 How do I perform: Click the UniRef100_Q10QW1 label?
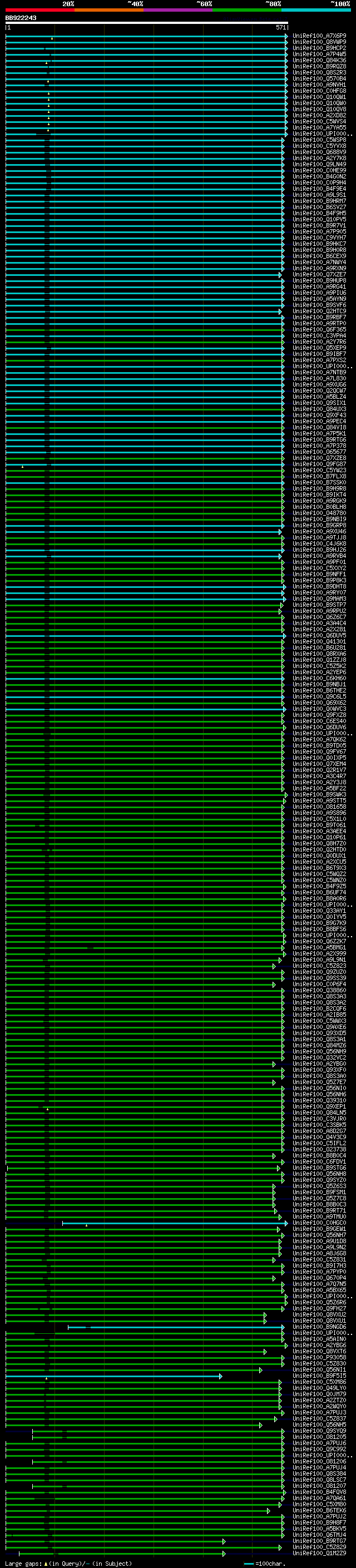[x=319, y=97]
